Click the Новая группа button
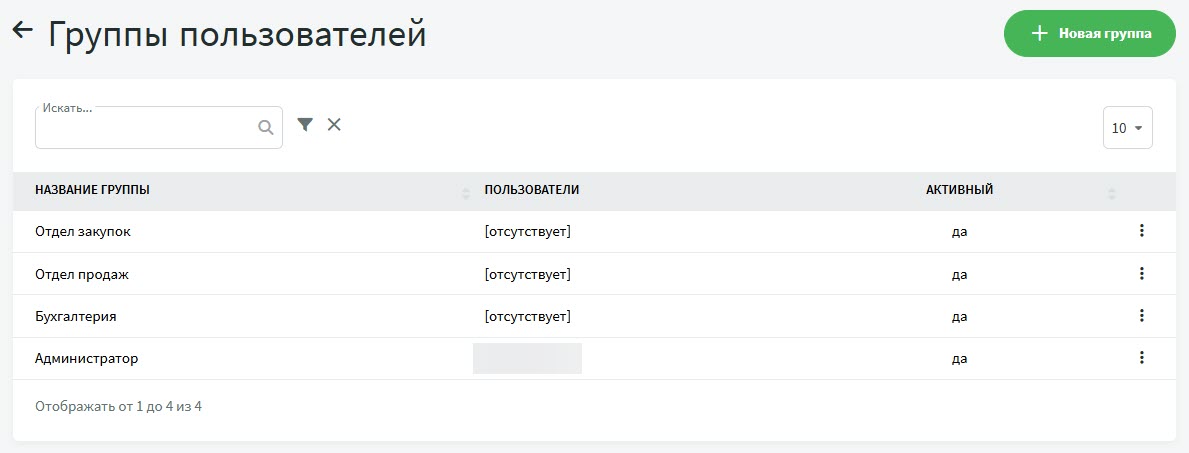This screenshot has height=453, width=1189. 1089,34
